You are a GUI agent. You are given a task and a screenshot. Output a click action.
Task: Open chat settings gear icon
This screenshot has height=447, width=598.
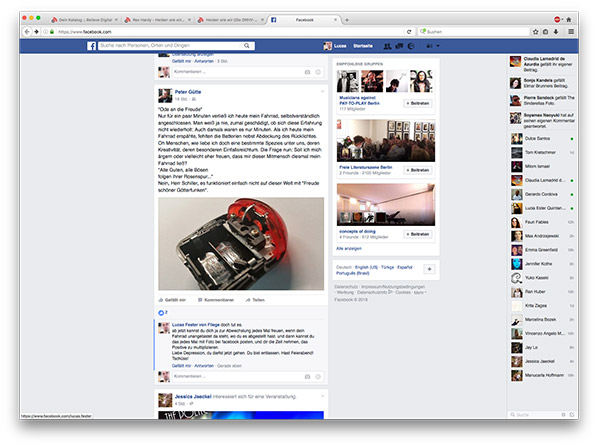click(x=563, y=415)
